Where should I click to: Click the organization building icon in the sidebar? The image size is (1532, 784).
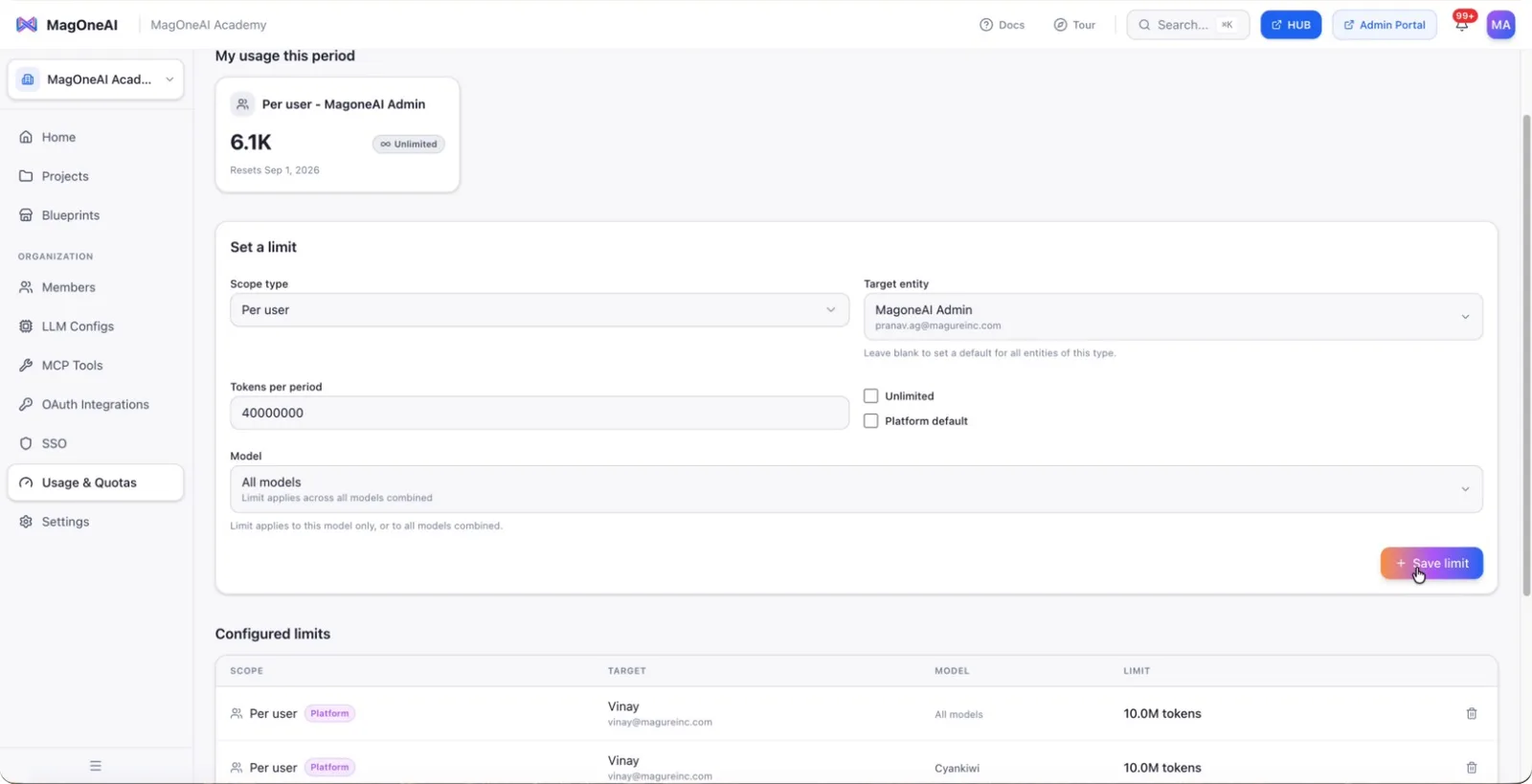28,79
